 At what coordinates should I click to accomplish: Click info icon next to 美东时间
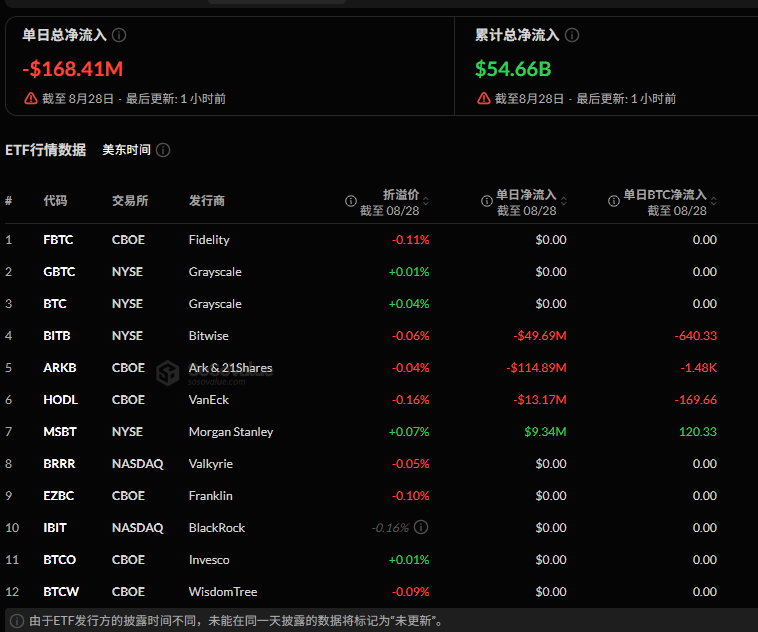pos(163,150)
